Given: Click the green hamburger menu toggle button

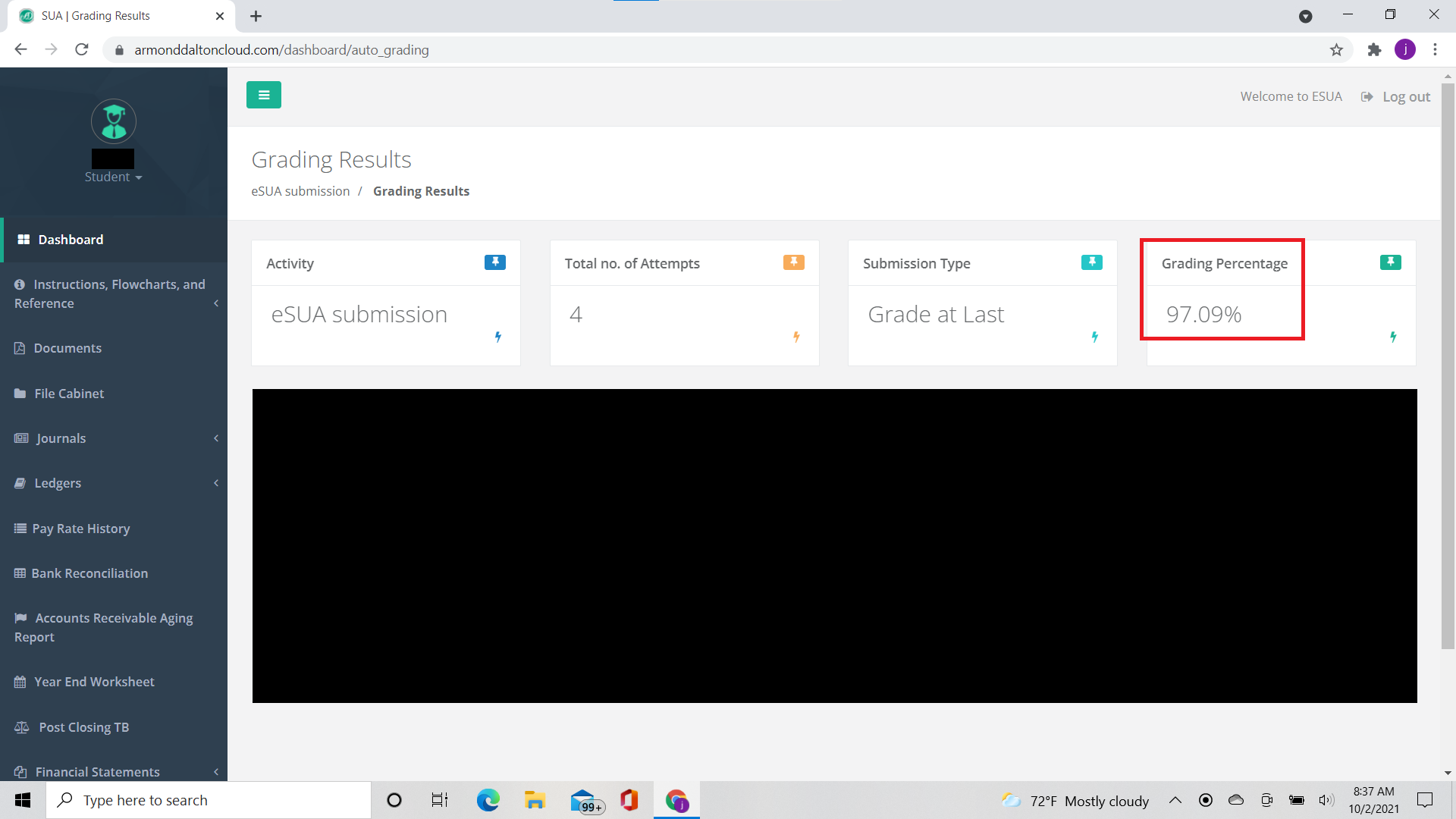Looking at the screenshot, I should pos(263,95).
